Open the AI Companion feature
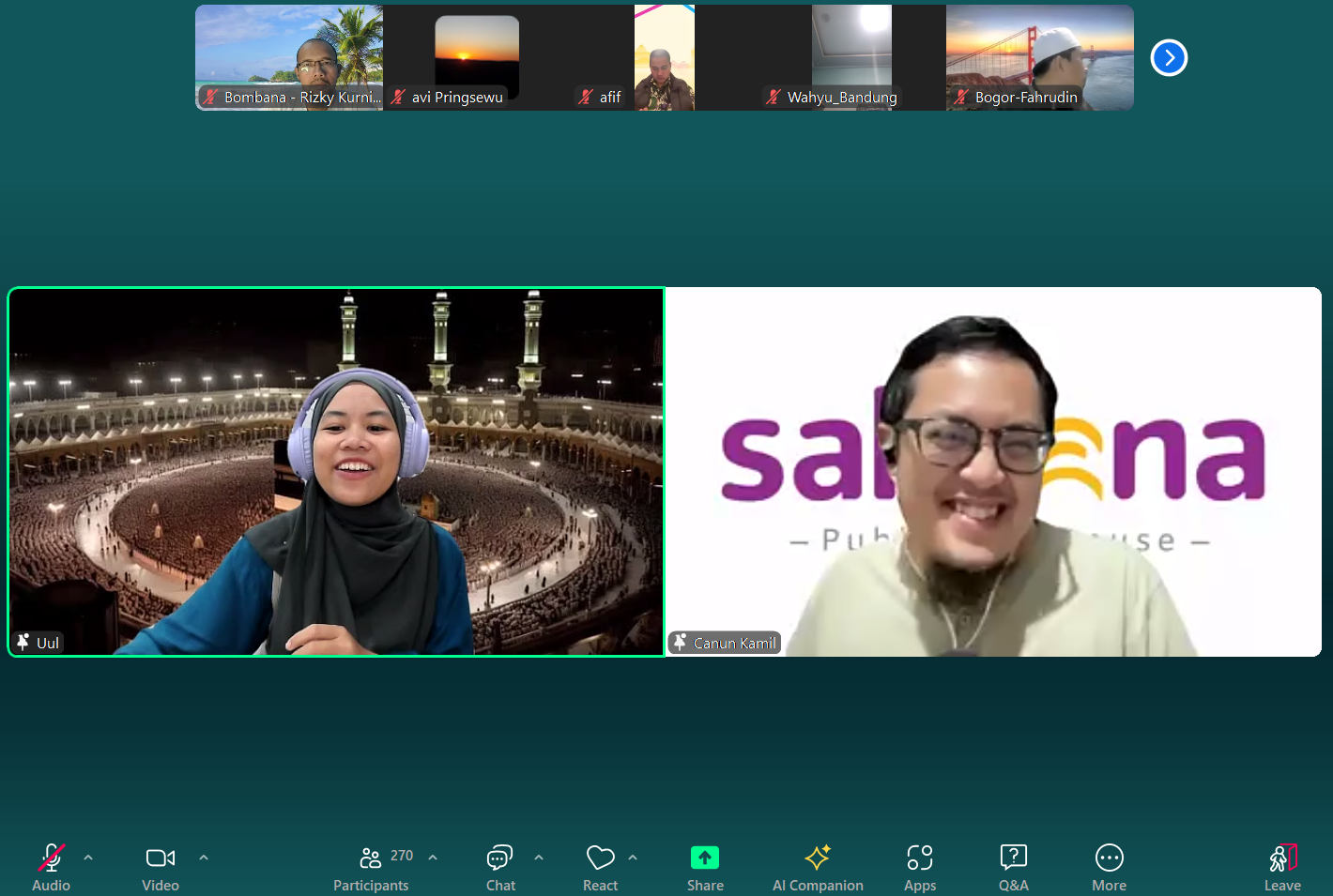 [x=817, y=857]
